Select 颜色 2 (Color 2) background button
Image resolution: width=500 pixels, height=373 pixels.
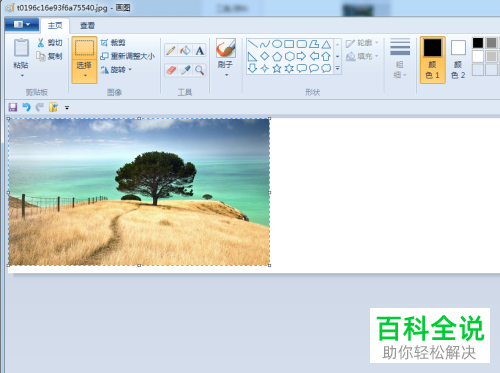tap(458, 60)
